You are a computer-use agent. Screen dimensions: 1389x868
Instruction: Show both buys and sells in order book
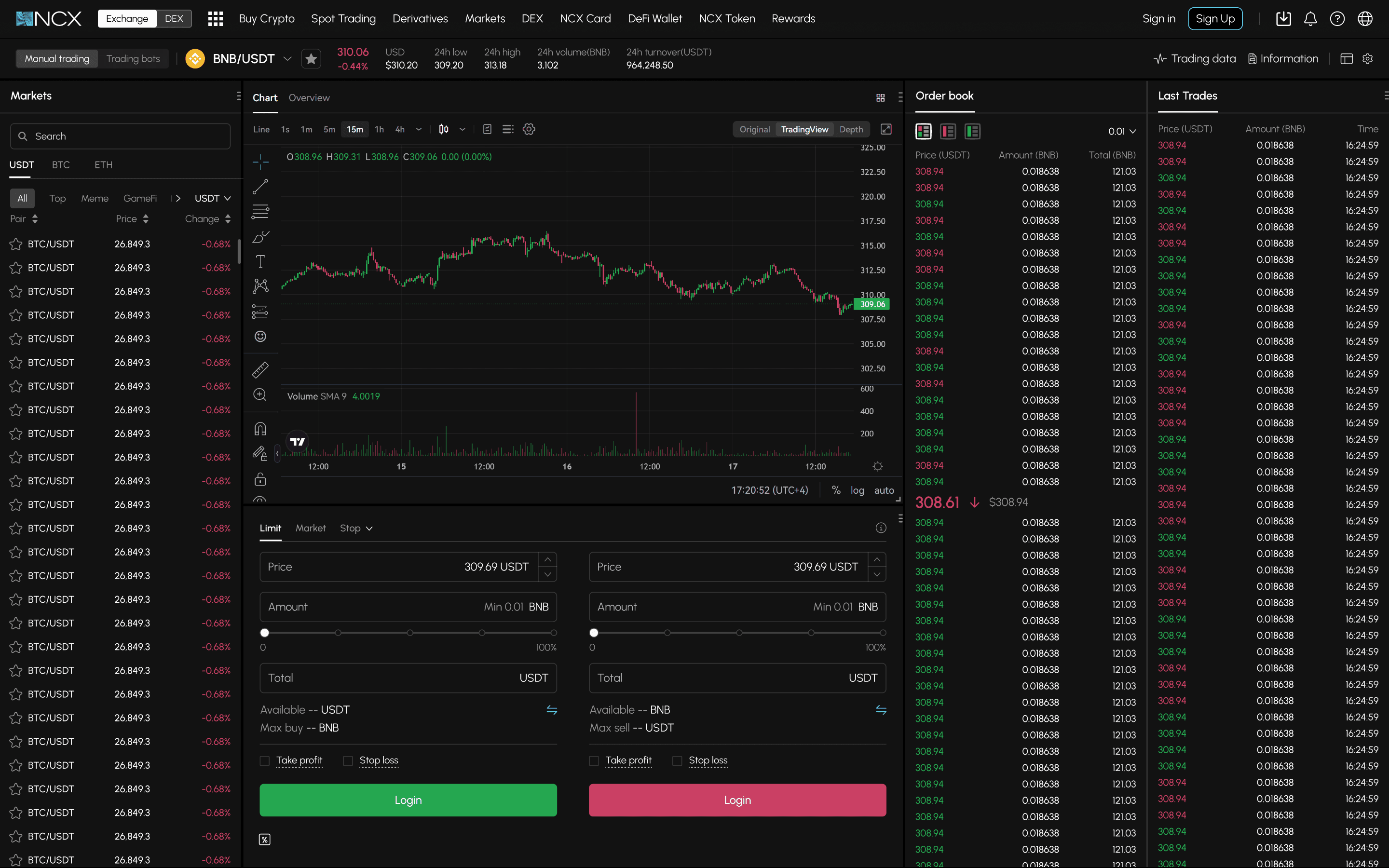point(924,132)
